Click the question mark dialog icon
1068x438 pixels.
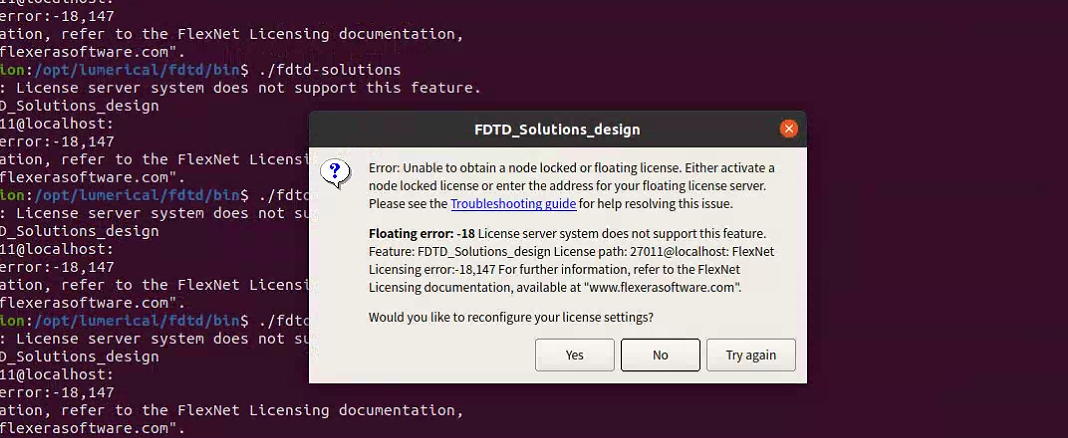pos(335,174)
